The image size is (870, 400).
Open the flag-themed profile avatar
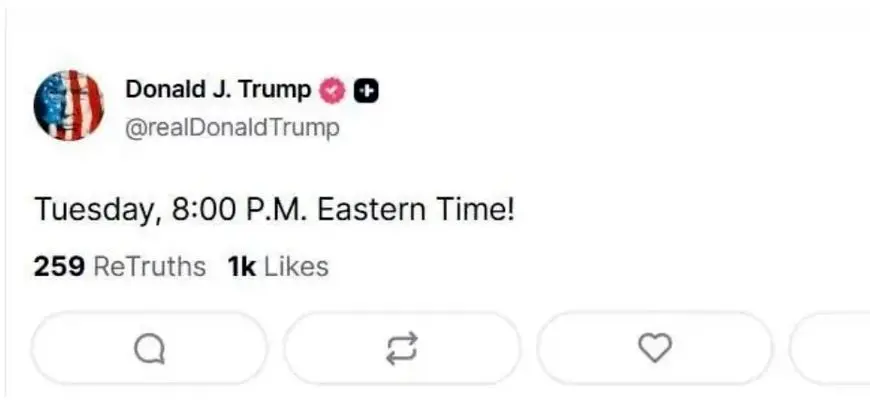click(x=69, y=105)
